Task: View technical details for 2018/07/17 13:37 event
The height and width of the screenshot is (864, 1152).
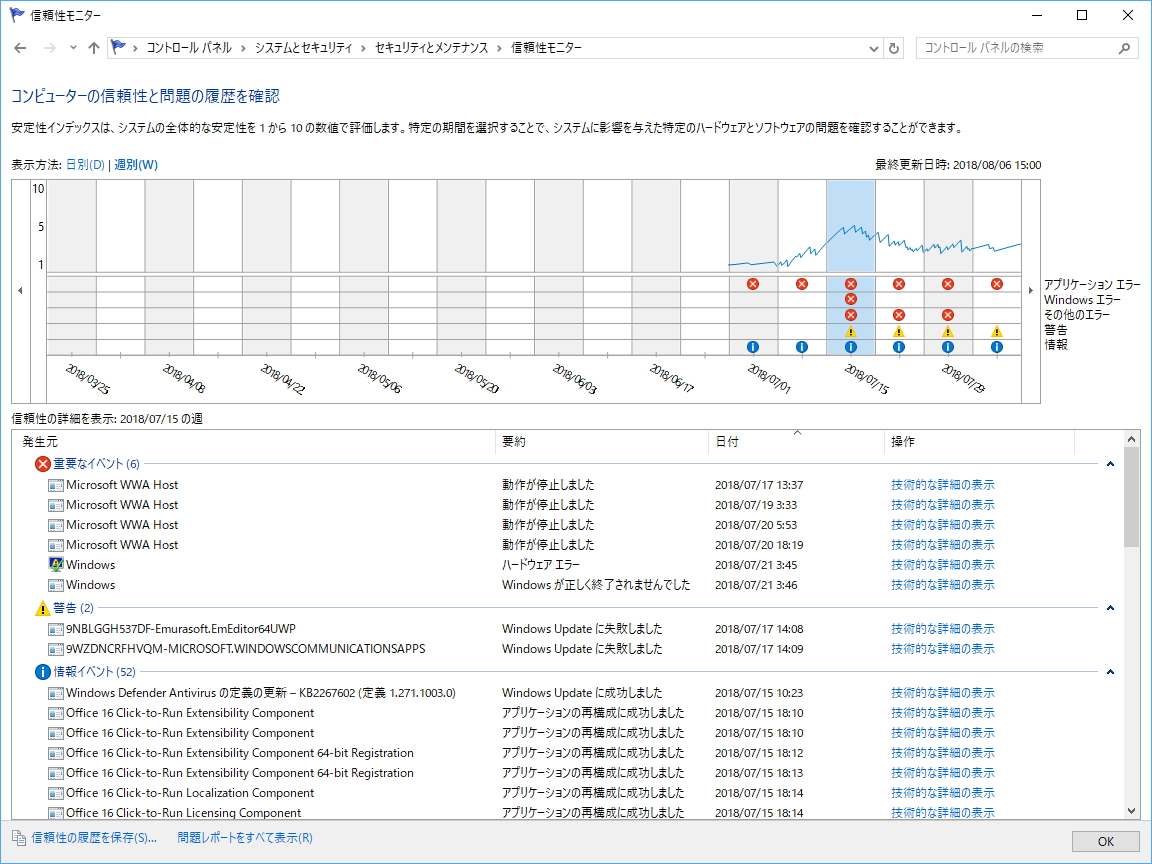Action: pos(943,485)
